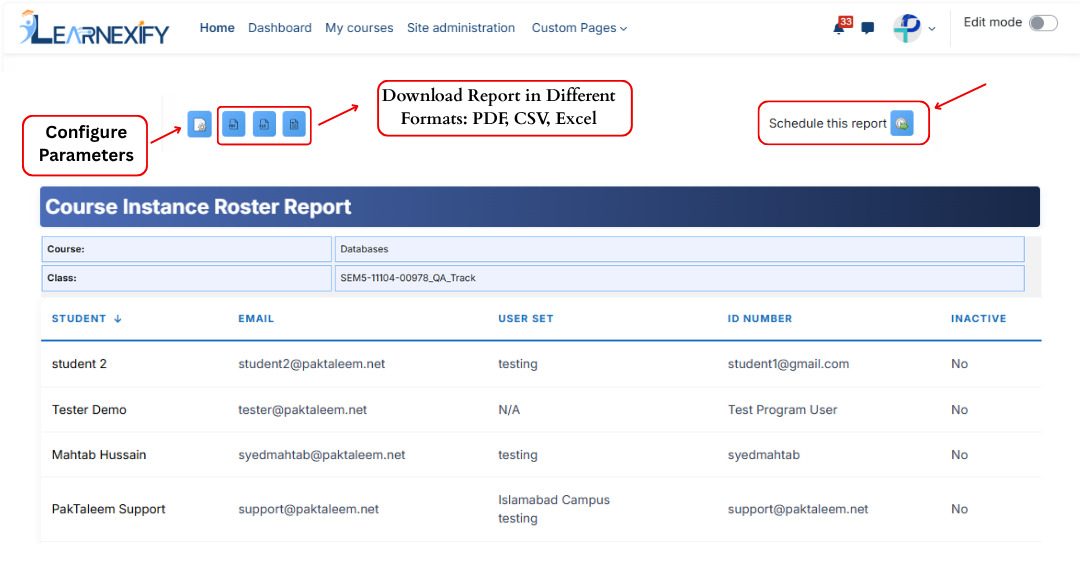Click the Class: label cell
Screen dimensions: 1080x566
coord(187,278)
